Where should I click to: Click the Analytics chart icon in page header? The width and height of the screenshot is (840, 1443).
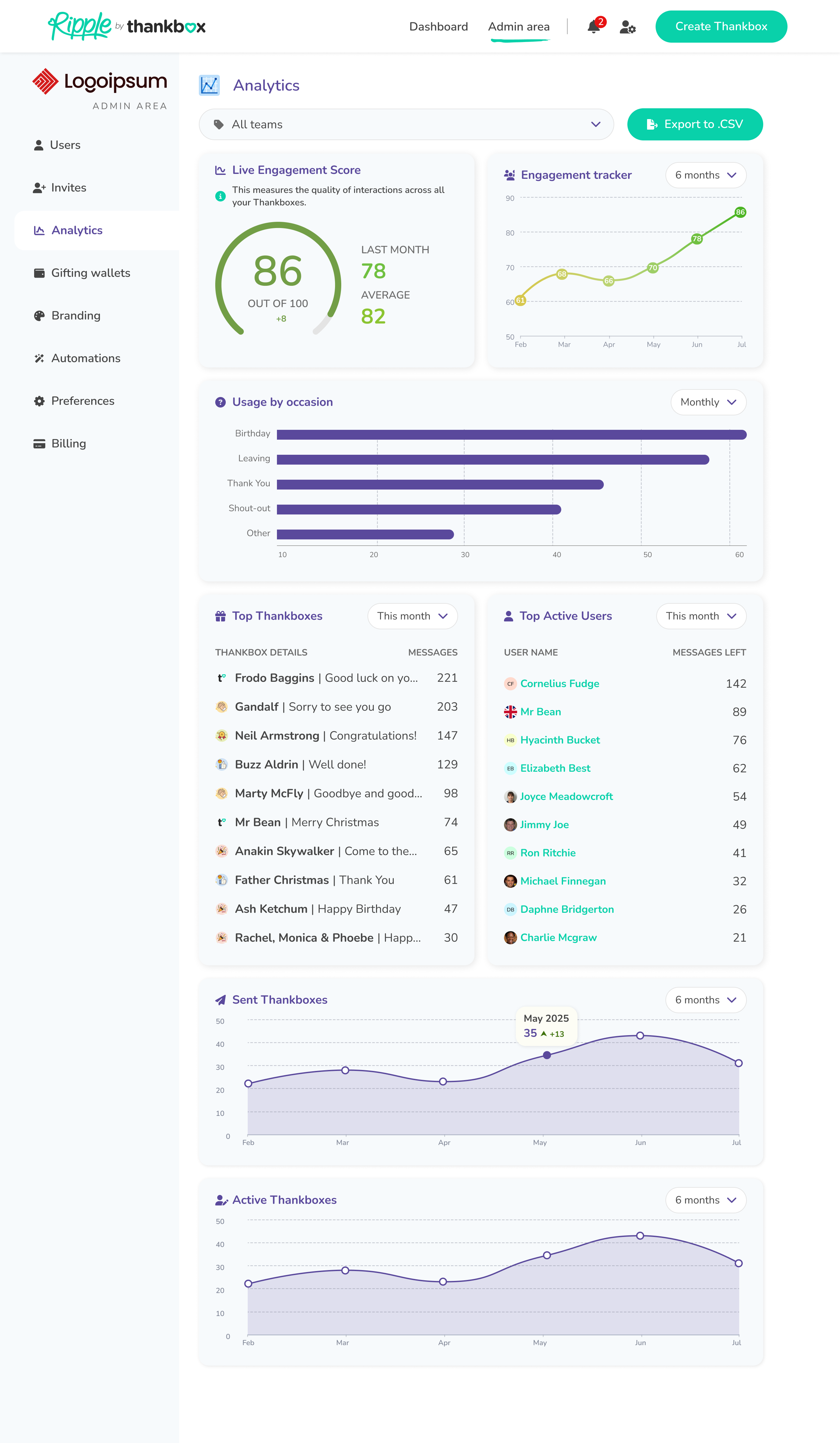tap(209, 85)
